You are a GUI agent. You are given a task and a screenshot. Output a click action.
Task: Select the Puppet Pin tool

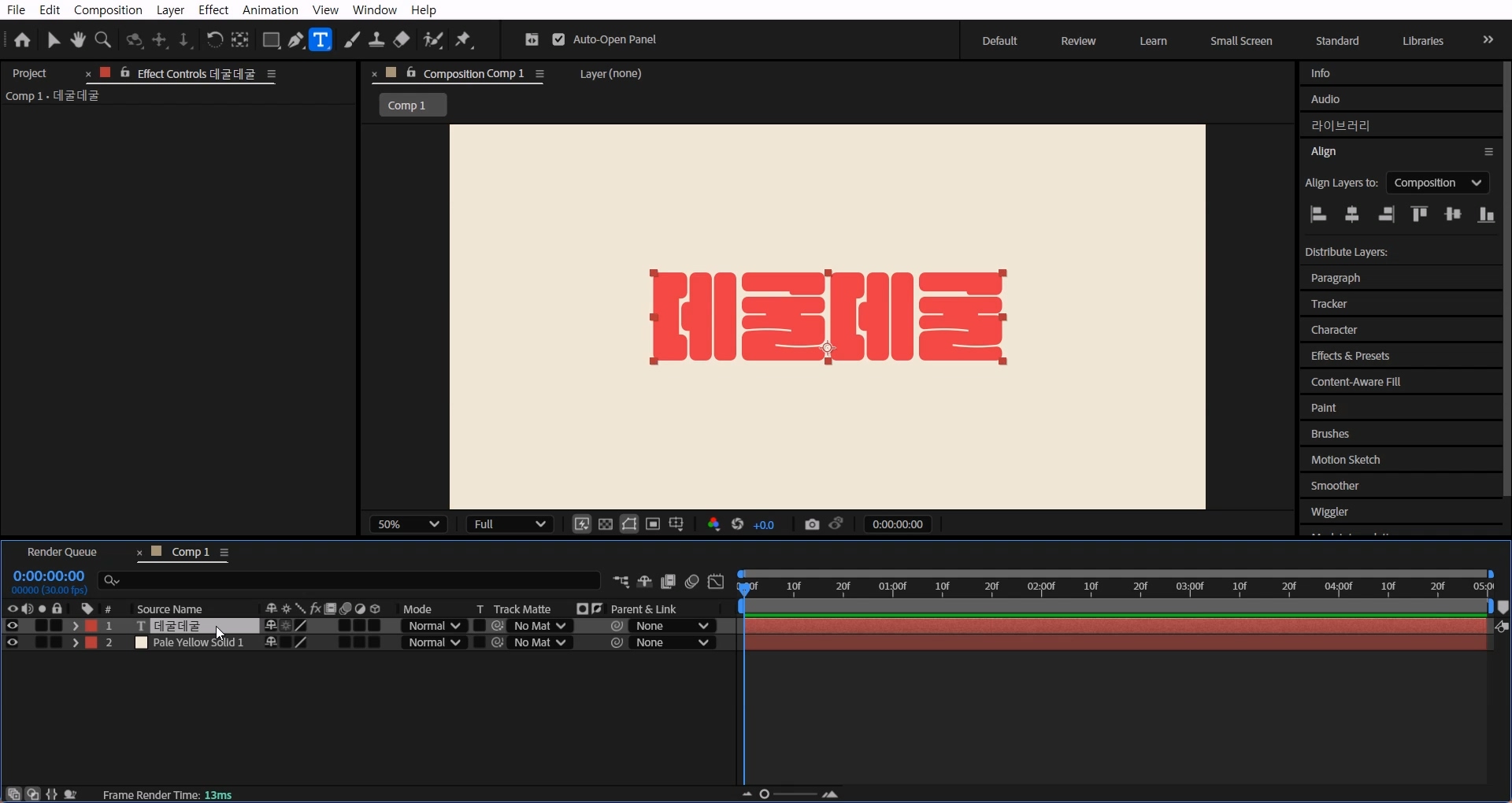click(x=465, y=40)
